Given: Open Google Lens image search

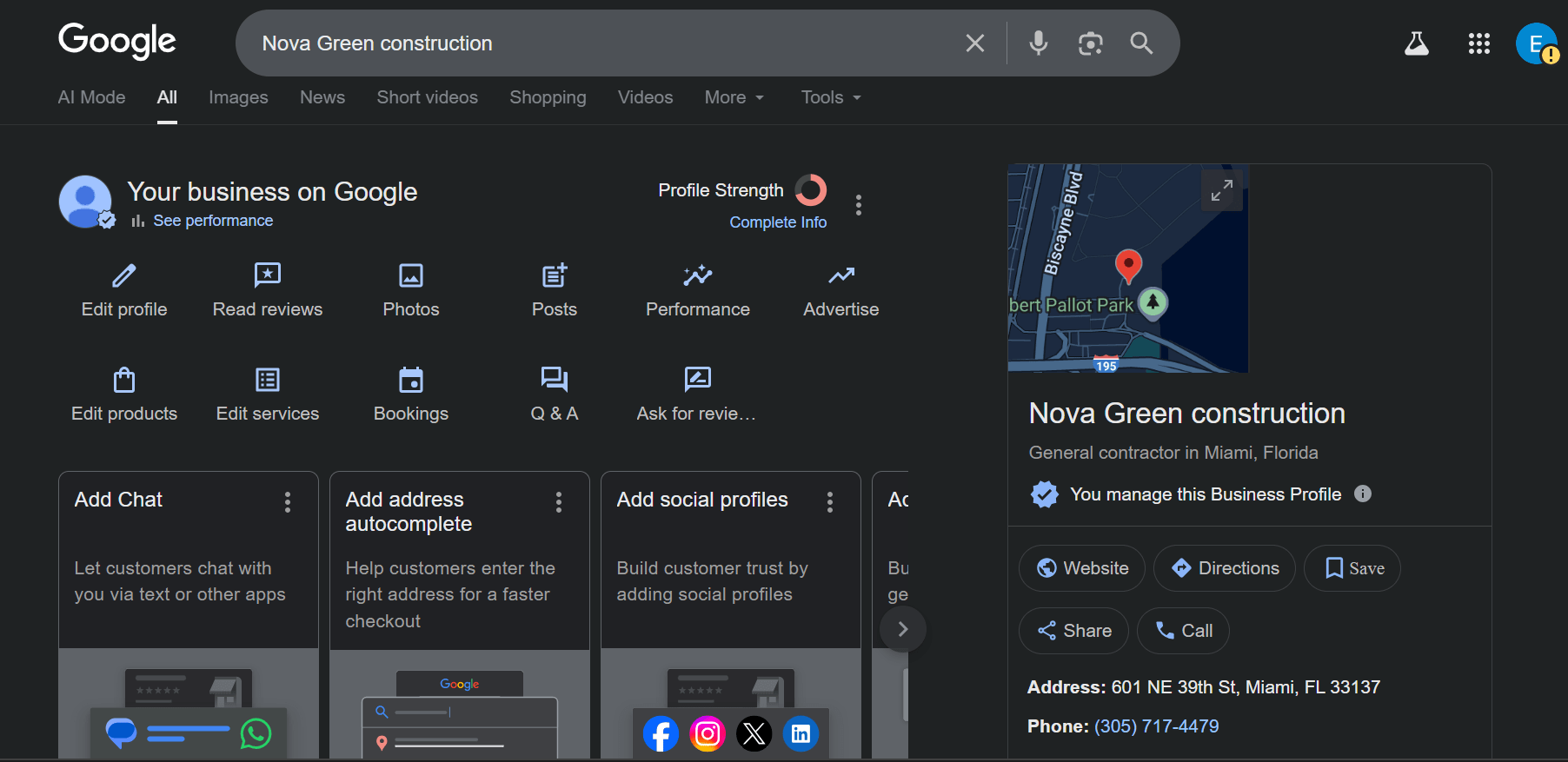Looking at the screenshot, I should tap(1090, 43).
